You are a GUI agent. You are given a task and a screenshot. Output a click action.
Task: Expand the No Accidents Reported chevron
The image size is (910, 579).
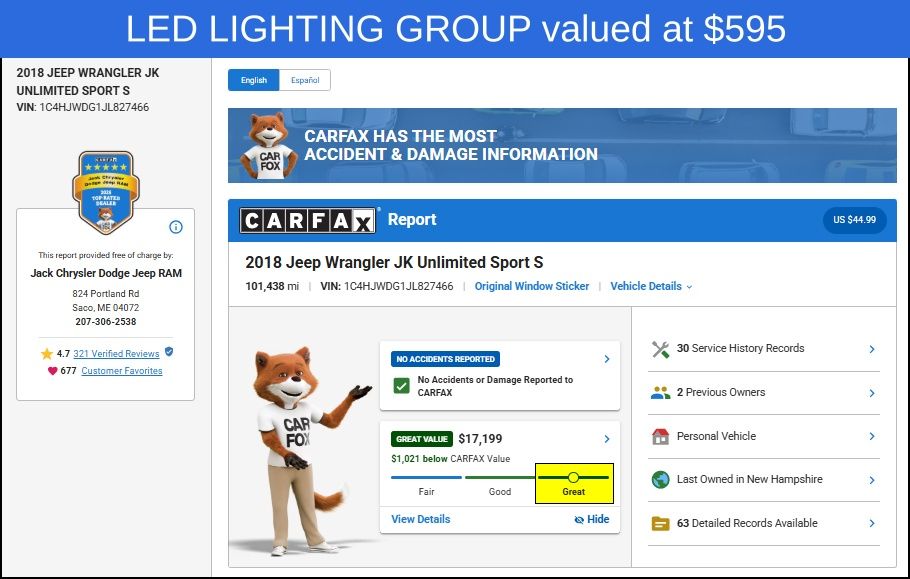coord(606,359)
